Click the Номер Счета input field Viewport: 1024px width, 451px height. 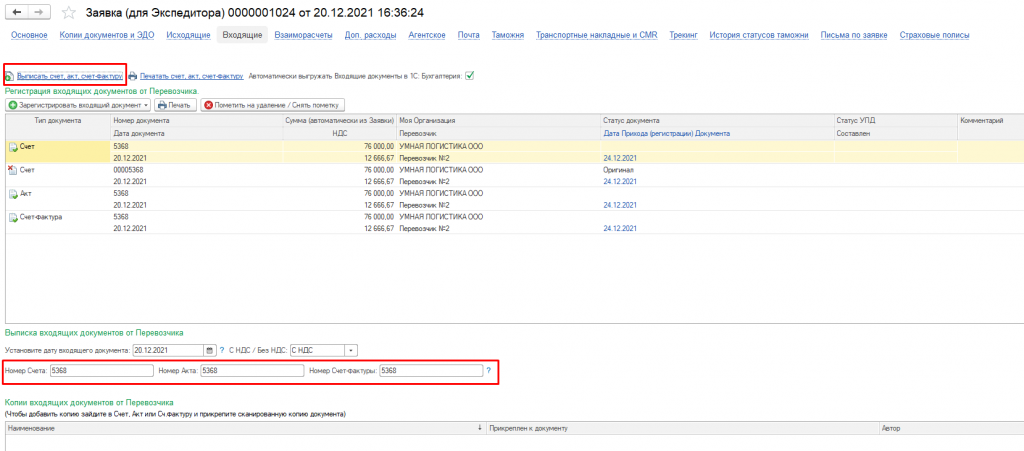pos(101,371)
